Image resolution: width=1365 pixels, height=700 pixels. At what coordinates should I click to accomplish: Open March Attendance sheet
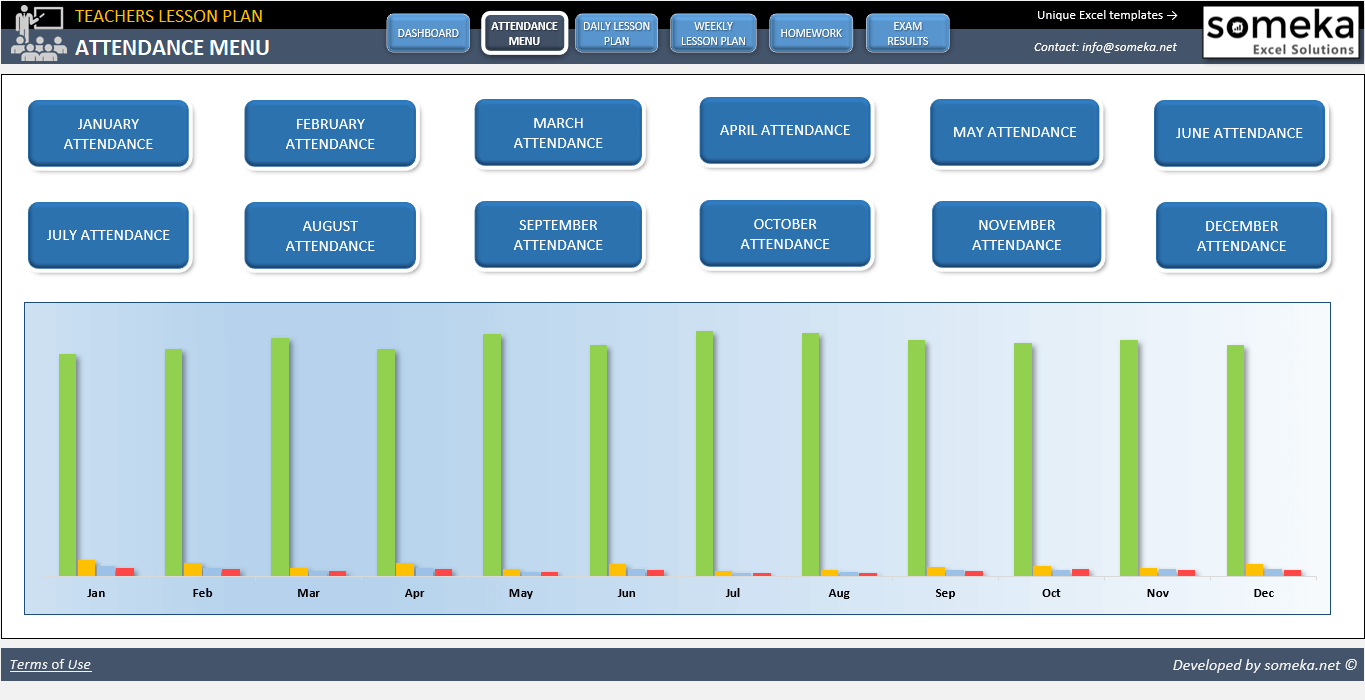(x=558, y=133)
